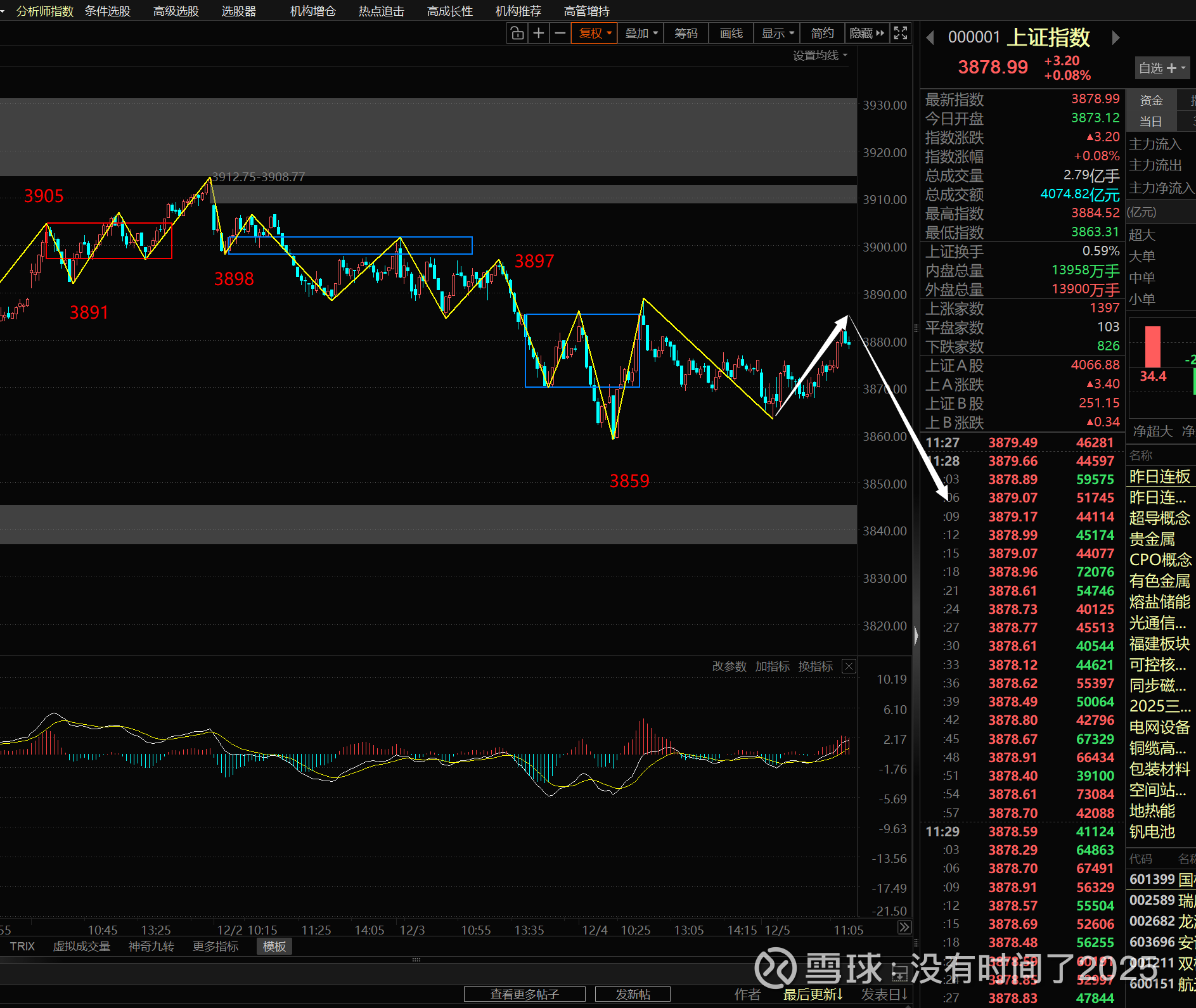Open the CPO概念 sector row
Image resolution: width=1196 pixels, height=1008 pixels.
[1161, 559]
